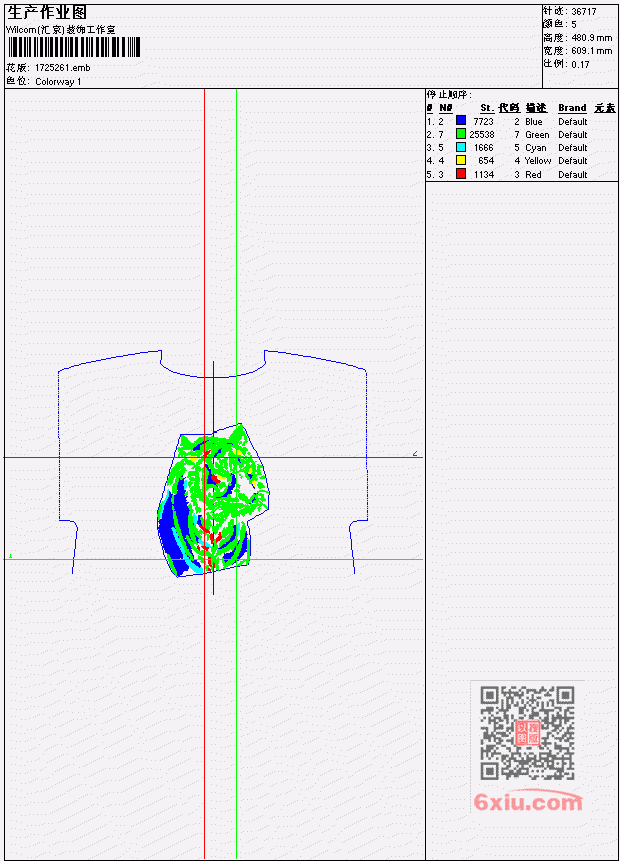Click the Cyan color description
This screenshot has height=861, width=620.
coord(535,148)
